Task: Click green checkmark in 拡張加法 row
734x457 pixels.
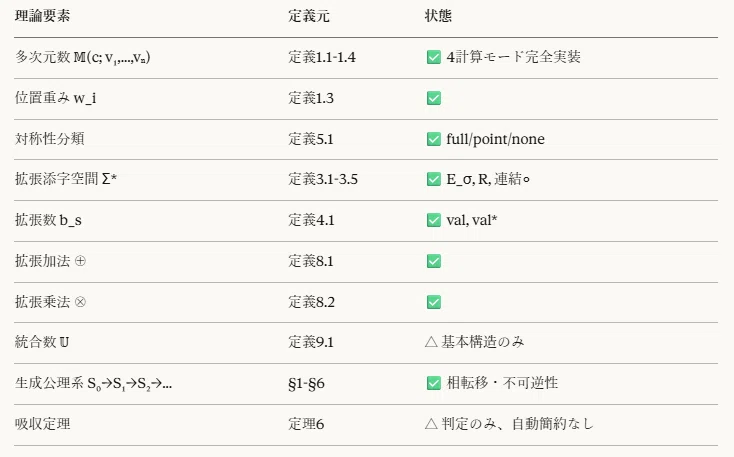Action: [x=434, y=261]
